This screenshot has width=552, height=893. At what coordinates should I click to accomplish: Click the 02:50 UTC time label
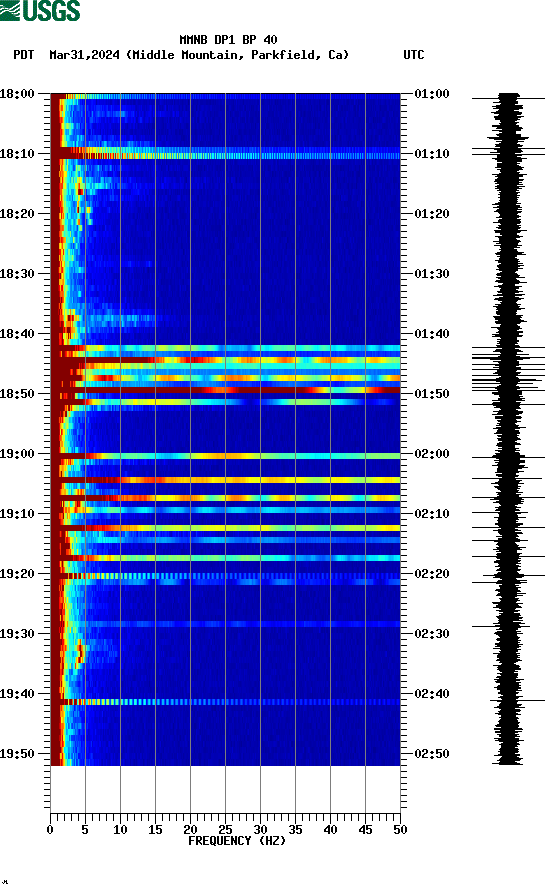pyautogui.click(x=432, y=753)
